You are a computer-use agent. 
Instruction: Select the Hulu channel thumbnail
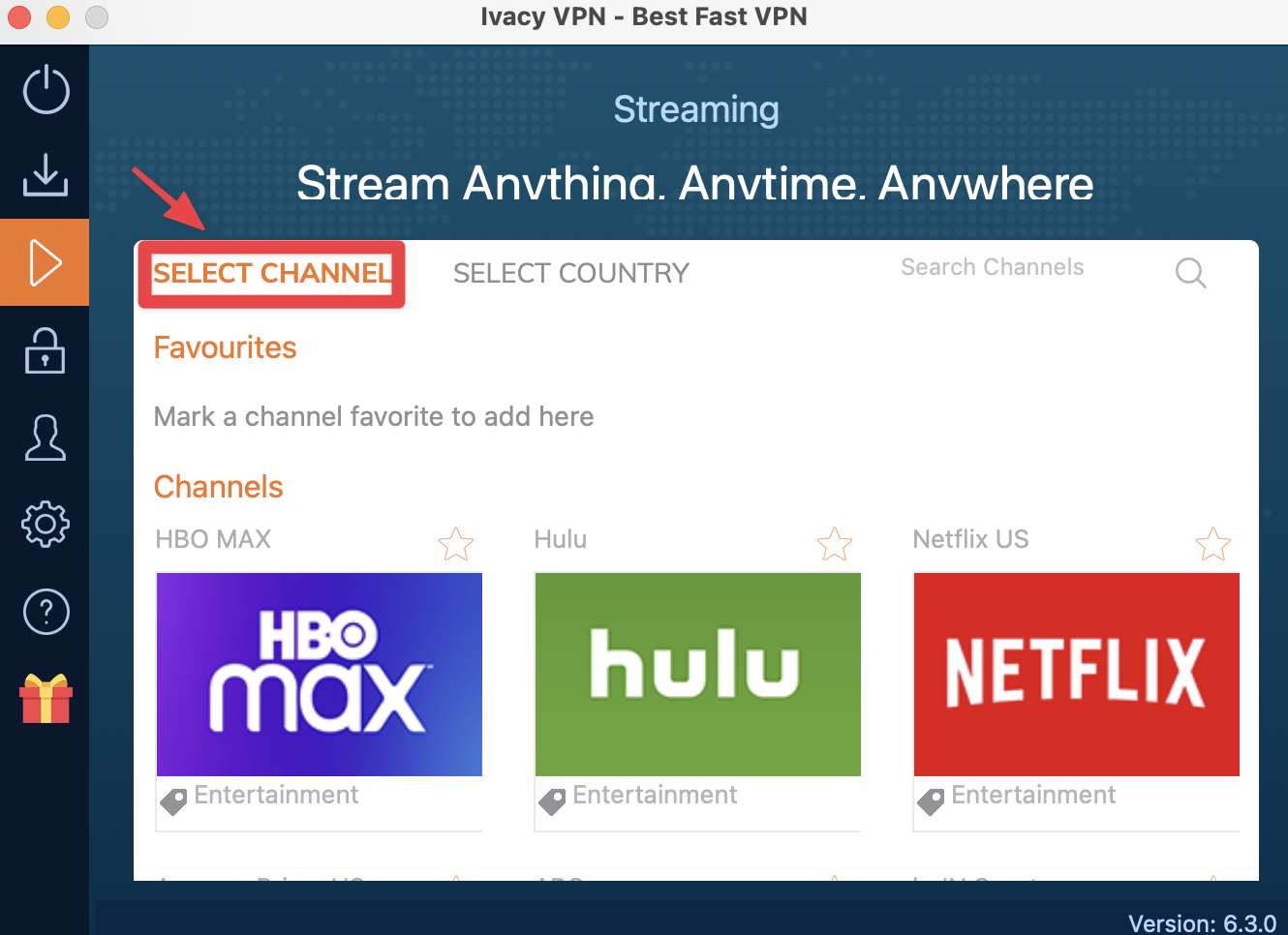pyautogui.click(x=698, y=674)
